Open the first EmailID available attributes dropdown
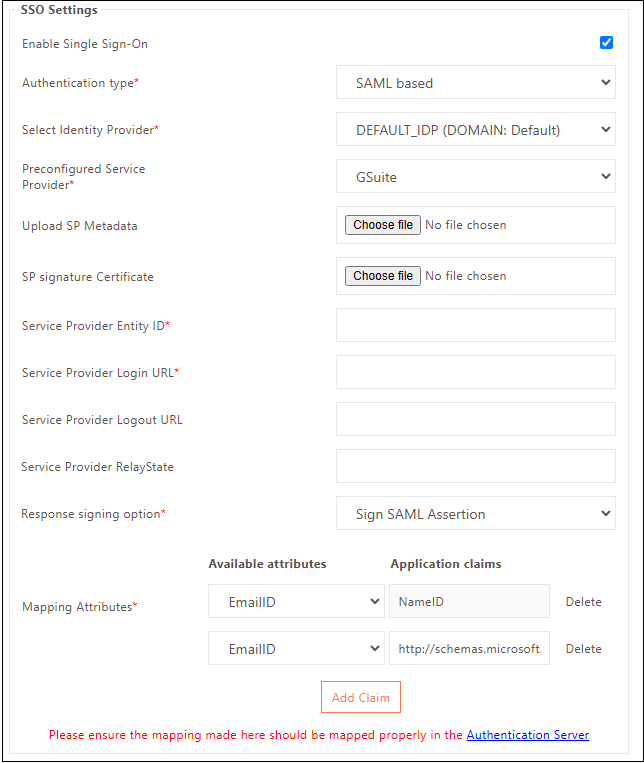644x763 pixels. pos(296,602)
